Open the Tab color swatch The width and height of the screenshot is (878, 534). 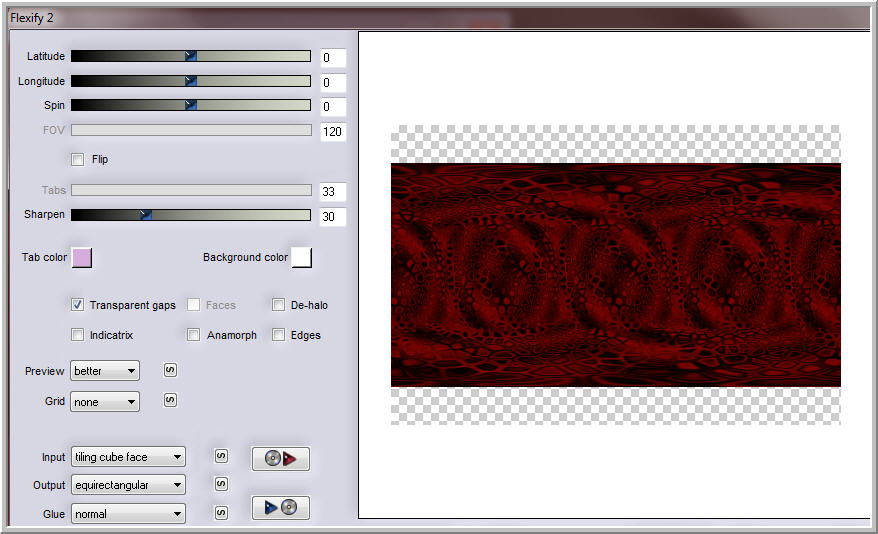click(x=82, y=257)
